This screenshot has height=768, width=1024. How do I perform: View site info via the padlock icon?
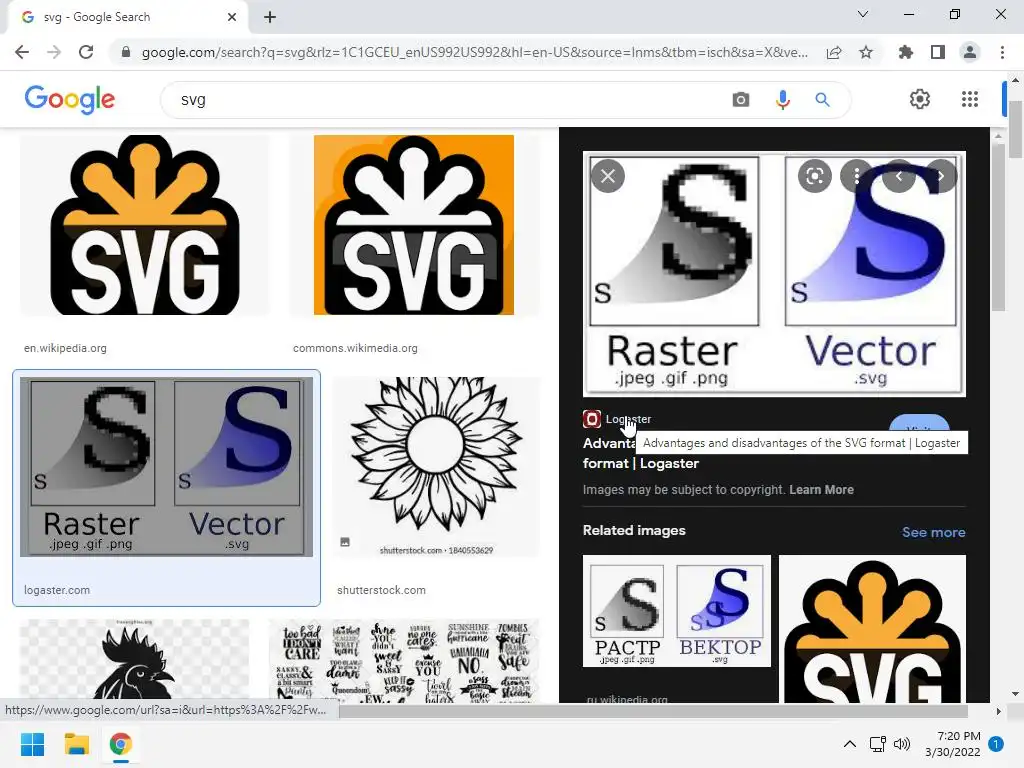point(126,52)
